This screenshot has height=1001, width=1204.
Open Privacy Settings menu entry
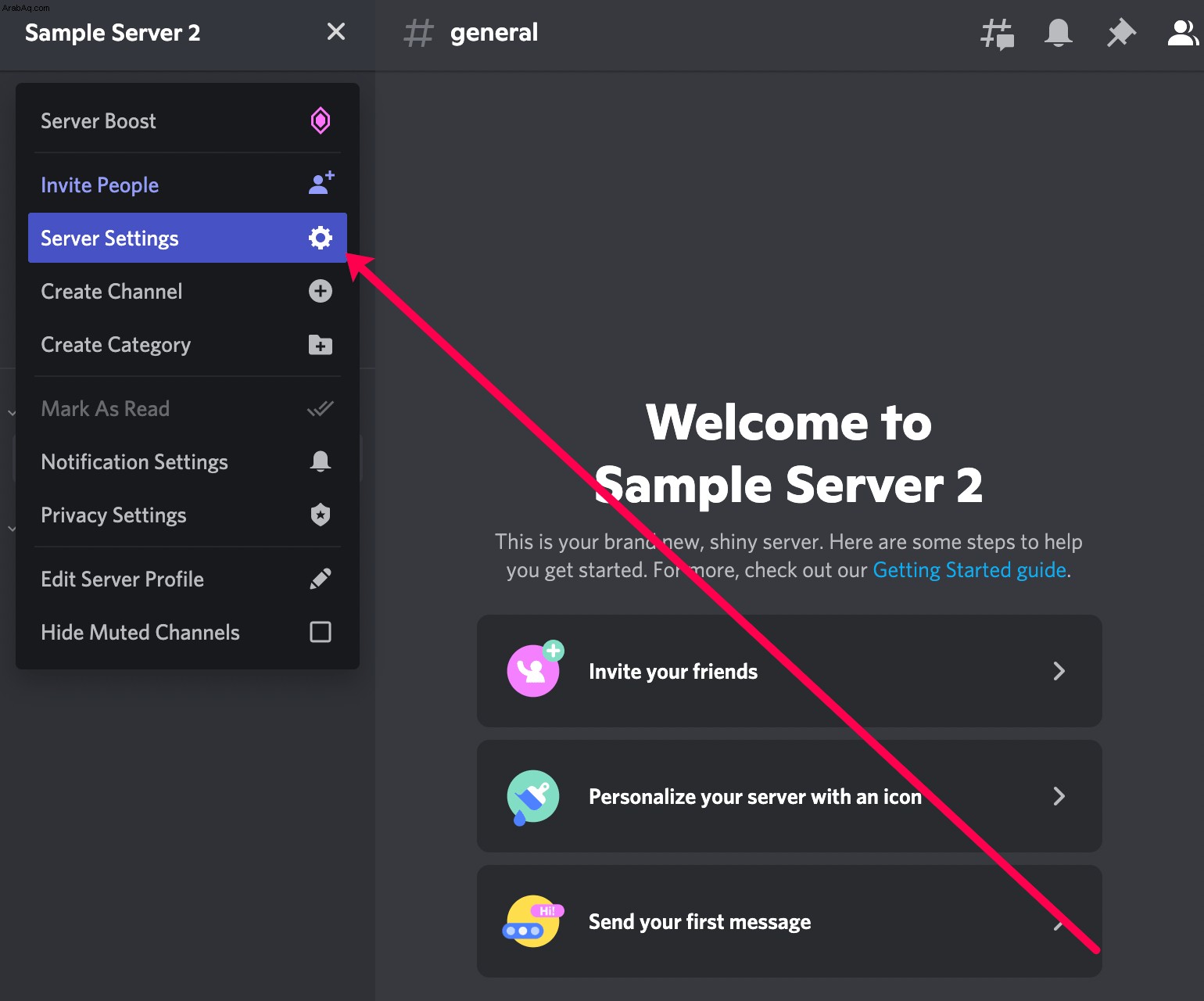point(188,515)
